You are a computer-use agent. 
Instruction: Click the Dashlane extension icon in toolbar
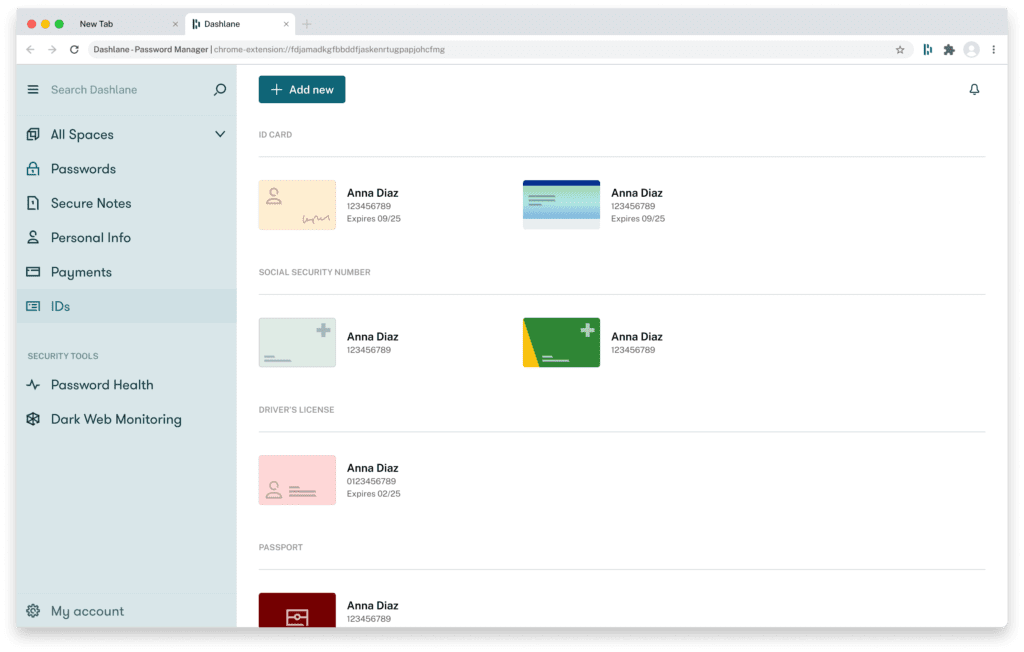[x=927, y=49]
